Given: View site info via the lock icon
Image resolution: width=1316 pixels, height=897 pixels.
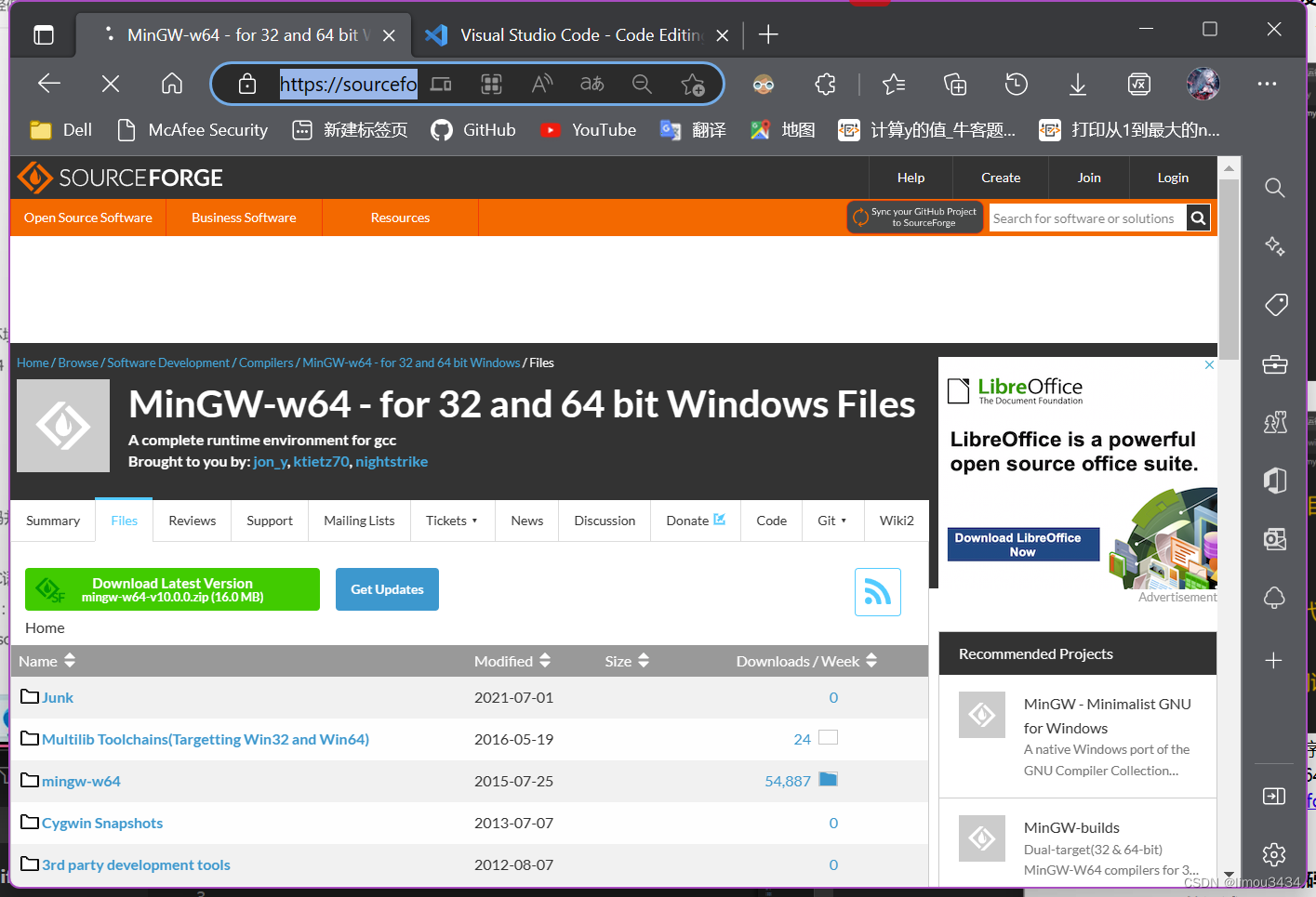Looking at the screenshot, I should coord(247,84).
